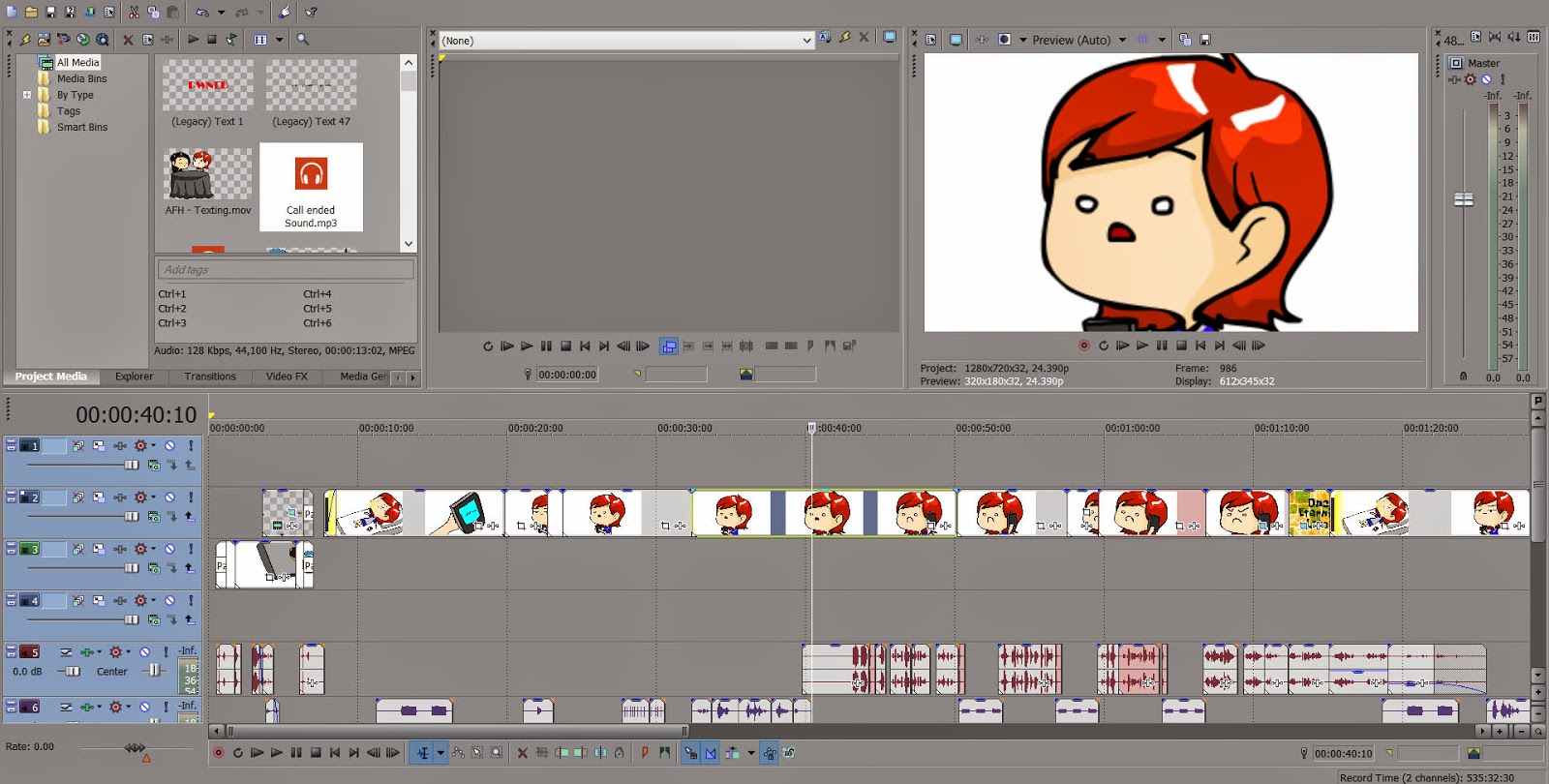Click the Record button in the timeline transport bar
Screen dimensions: 1549x784
tap(219, 753)
